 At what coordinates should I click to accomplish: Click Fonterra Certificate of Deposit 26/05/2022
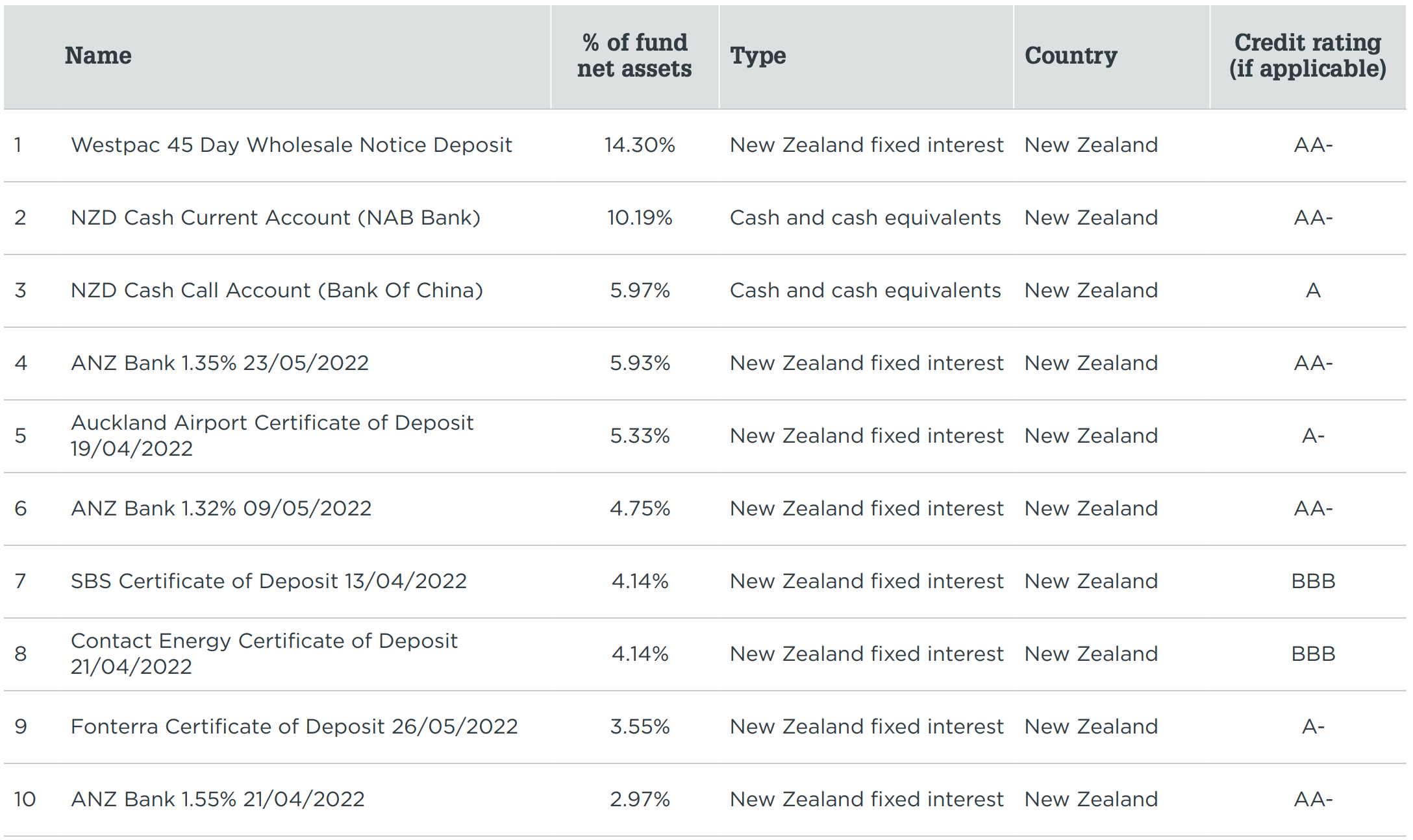[x=294, y=726]
